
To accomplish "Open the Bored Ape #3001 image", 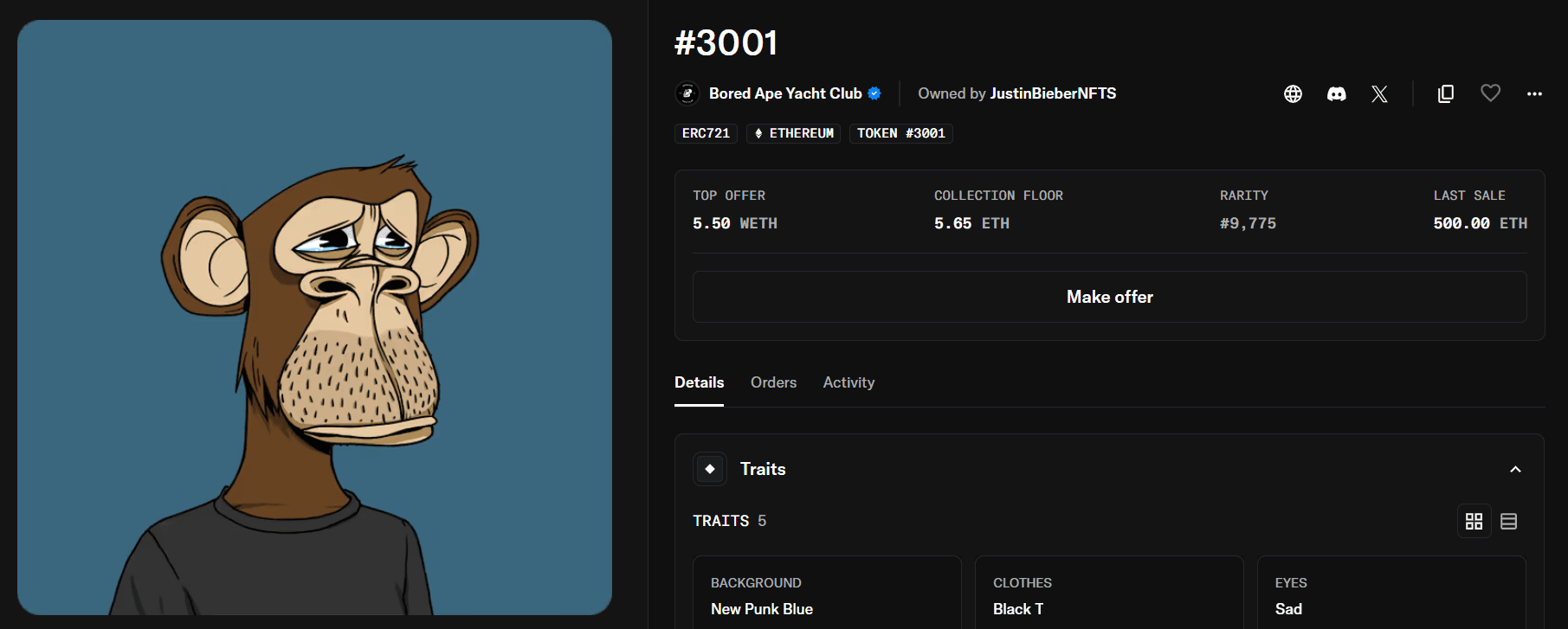I will point(314,318).
